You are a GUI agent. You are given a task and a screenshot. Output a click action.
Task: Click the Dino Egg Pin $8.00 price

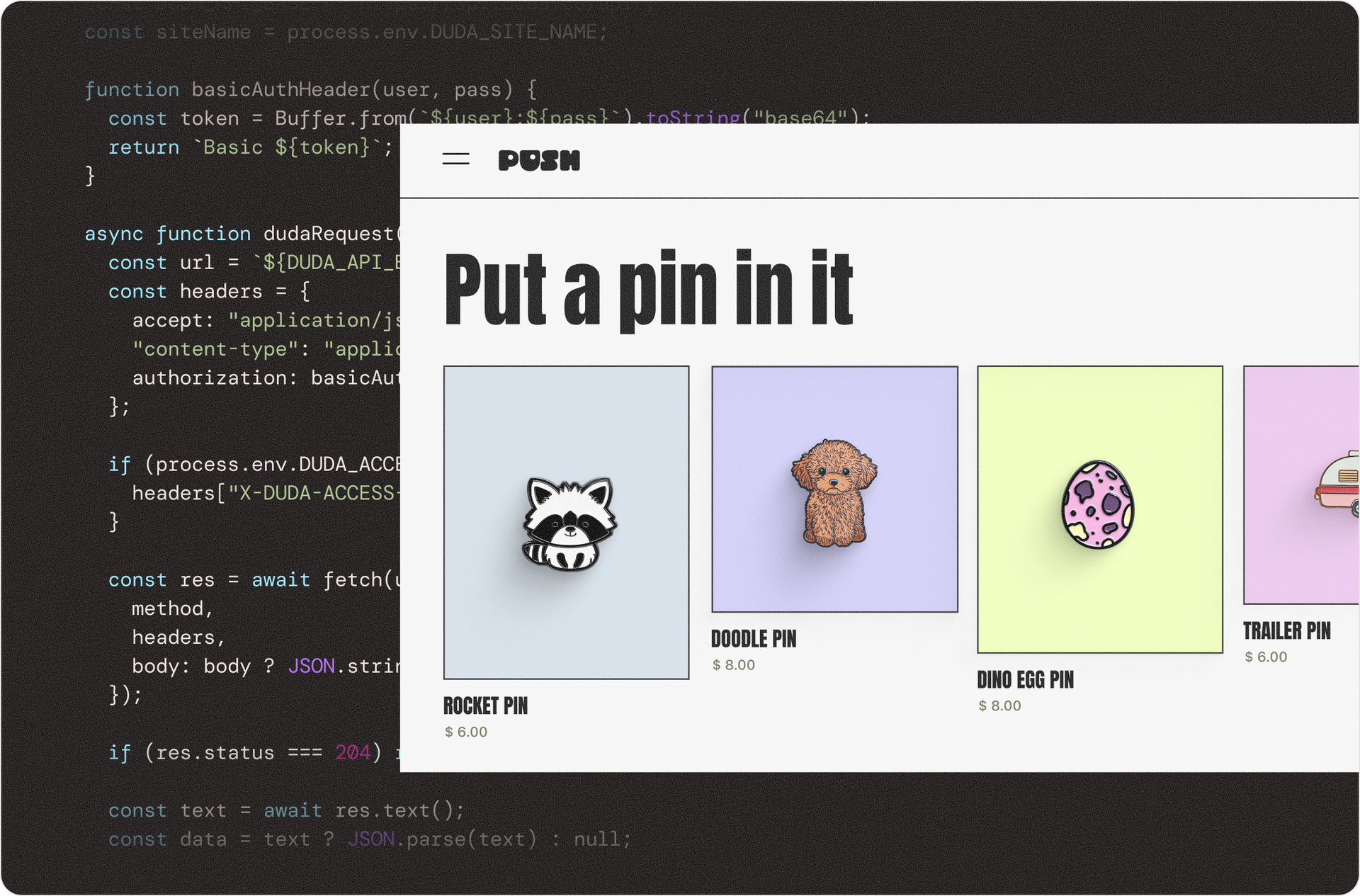pyautogui.click(x=999, y=705)
